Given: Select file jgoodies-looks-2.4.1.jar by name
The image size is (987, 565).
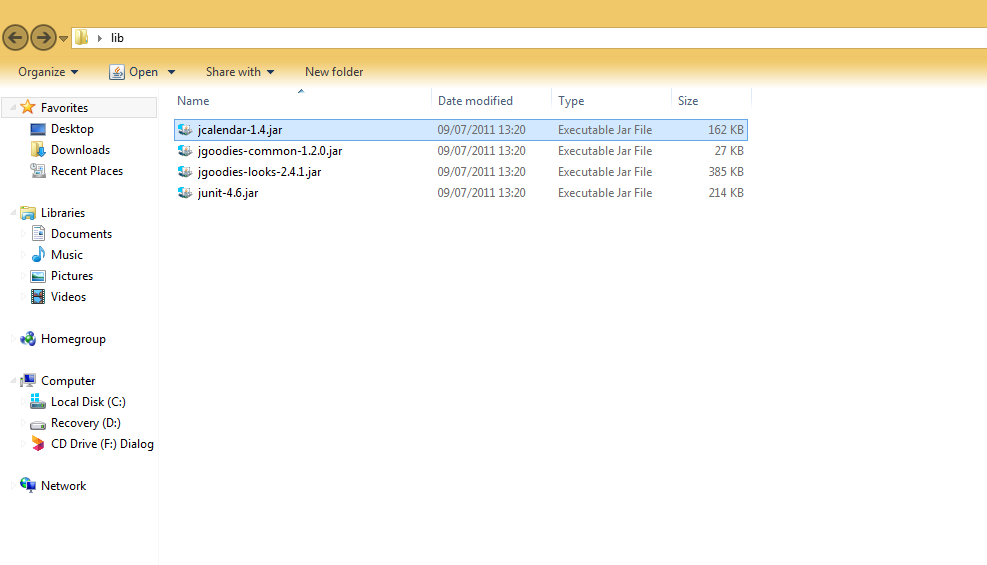Looking at the screenshot, I should [259, 172].
